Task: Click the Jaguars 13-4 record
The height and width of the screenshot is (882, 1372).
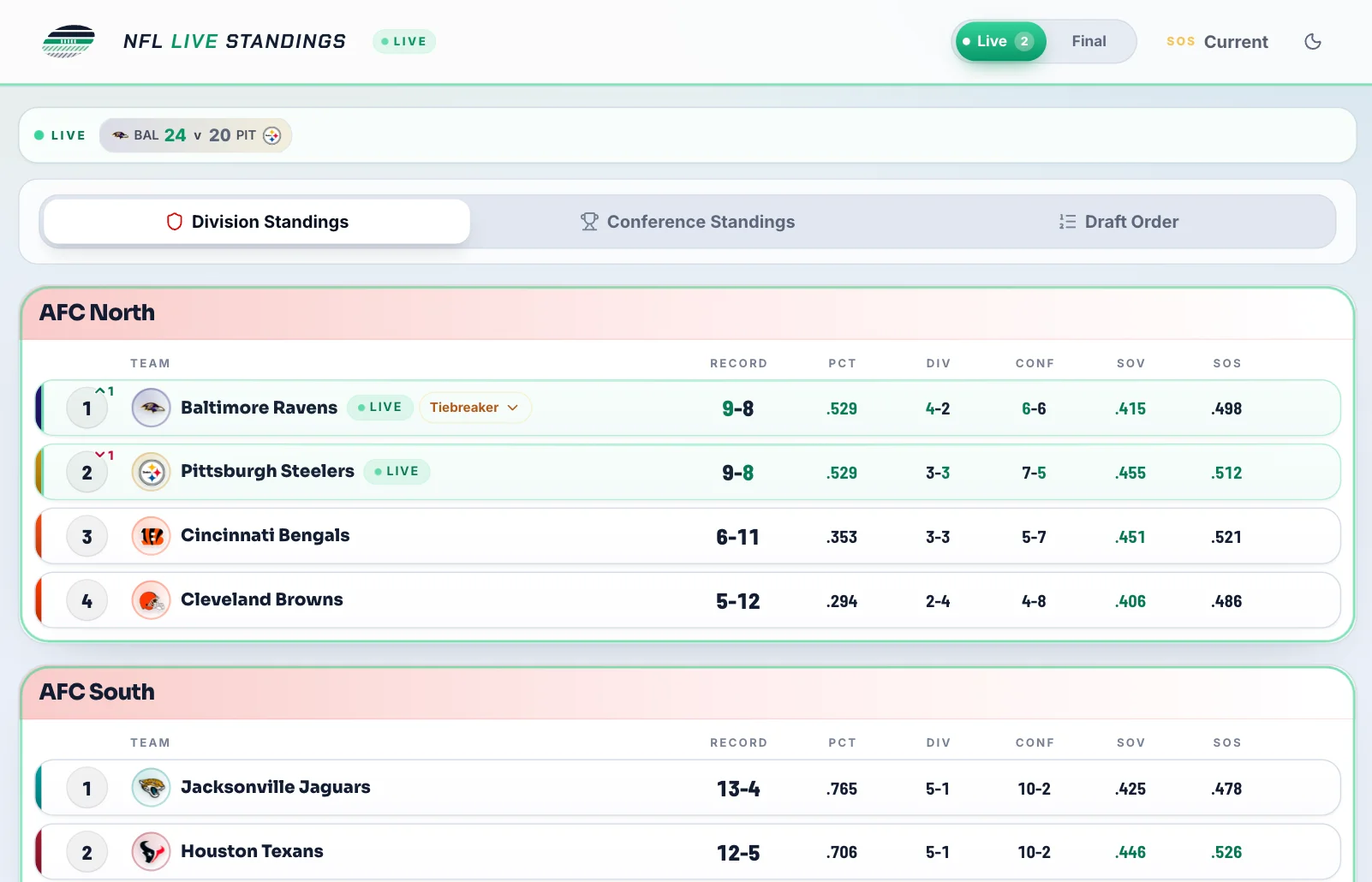Action: click(737, 789)
